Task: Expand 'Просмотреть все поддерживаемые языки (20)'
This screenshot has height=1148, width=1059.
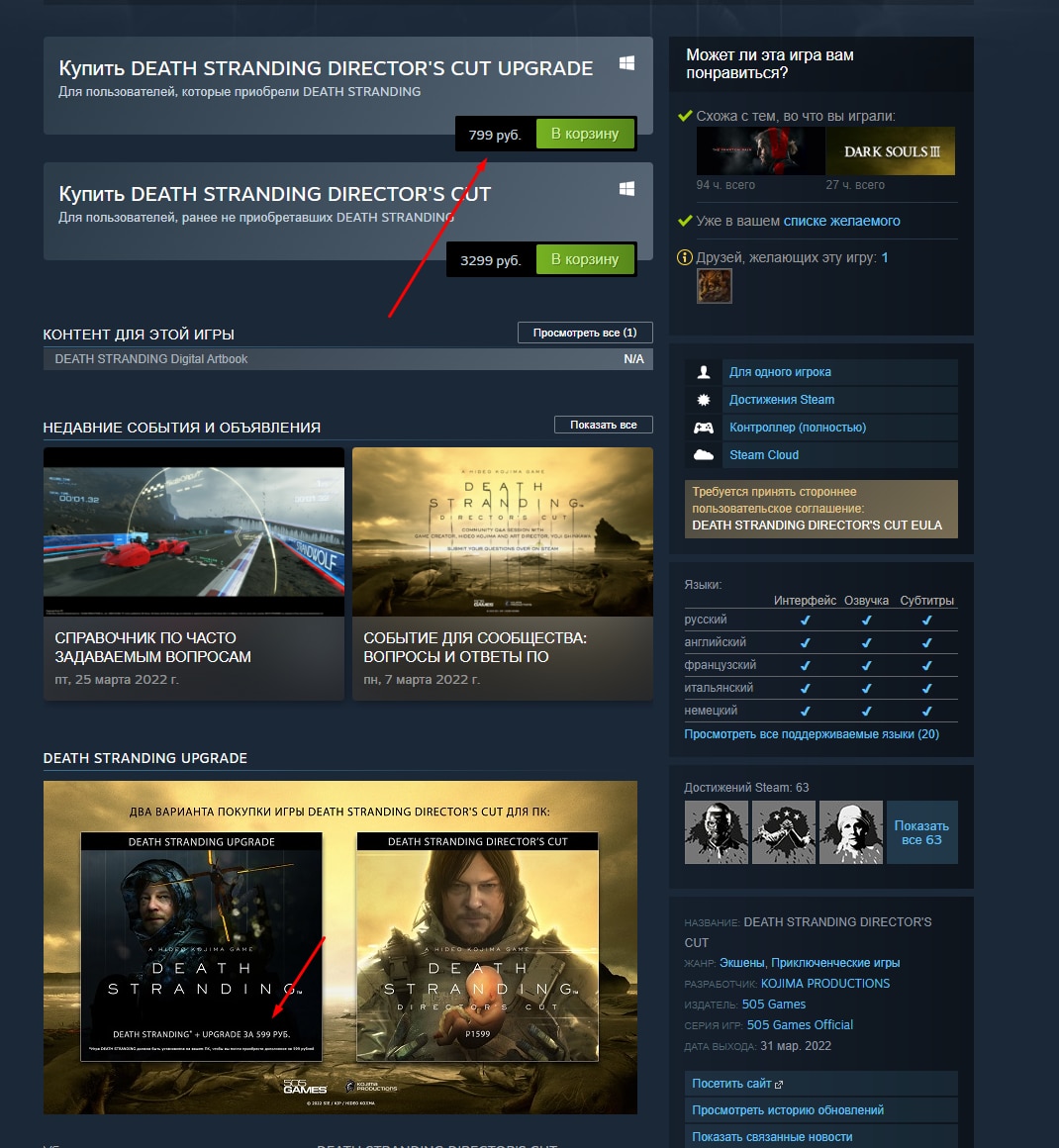Action: tap(812, 734)
